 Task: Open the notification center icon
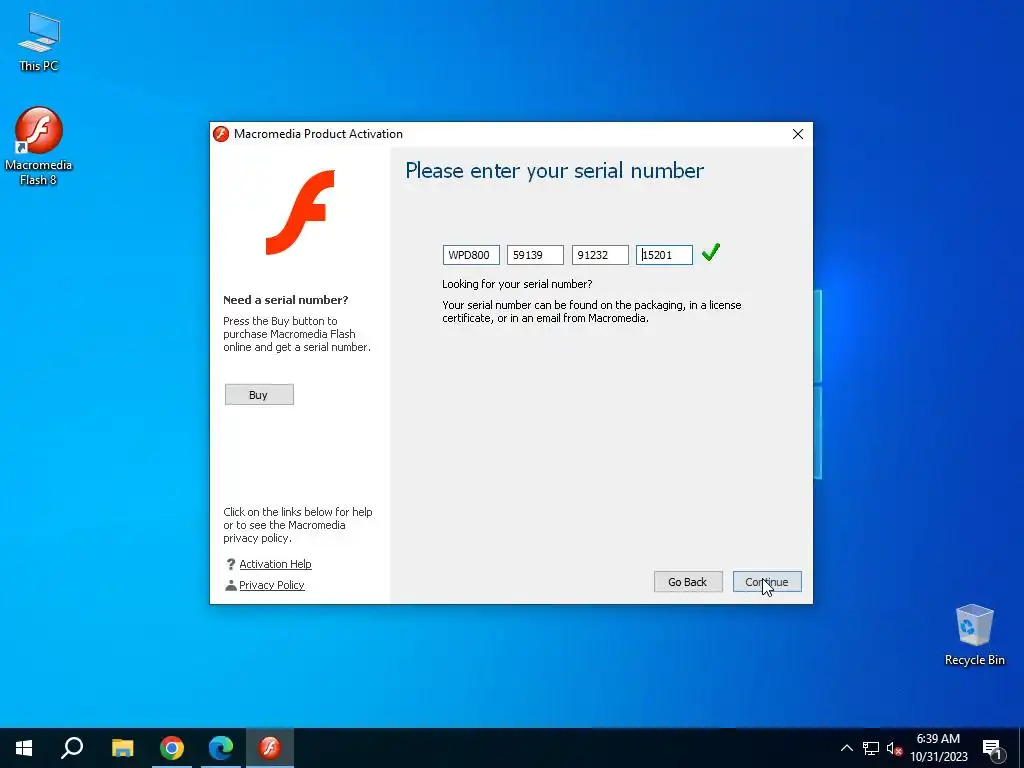992,749
